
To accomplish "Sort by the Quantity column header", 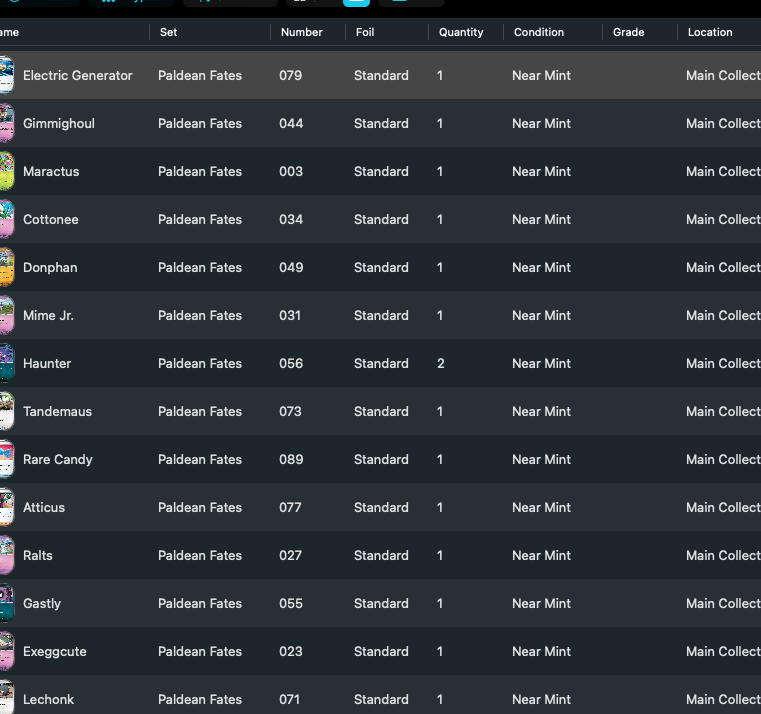I will (x=461, y=32).
